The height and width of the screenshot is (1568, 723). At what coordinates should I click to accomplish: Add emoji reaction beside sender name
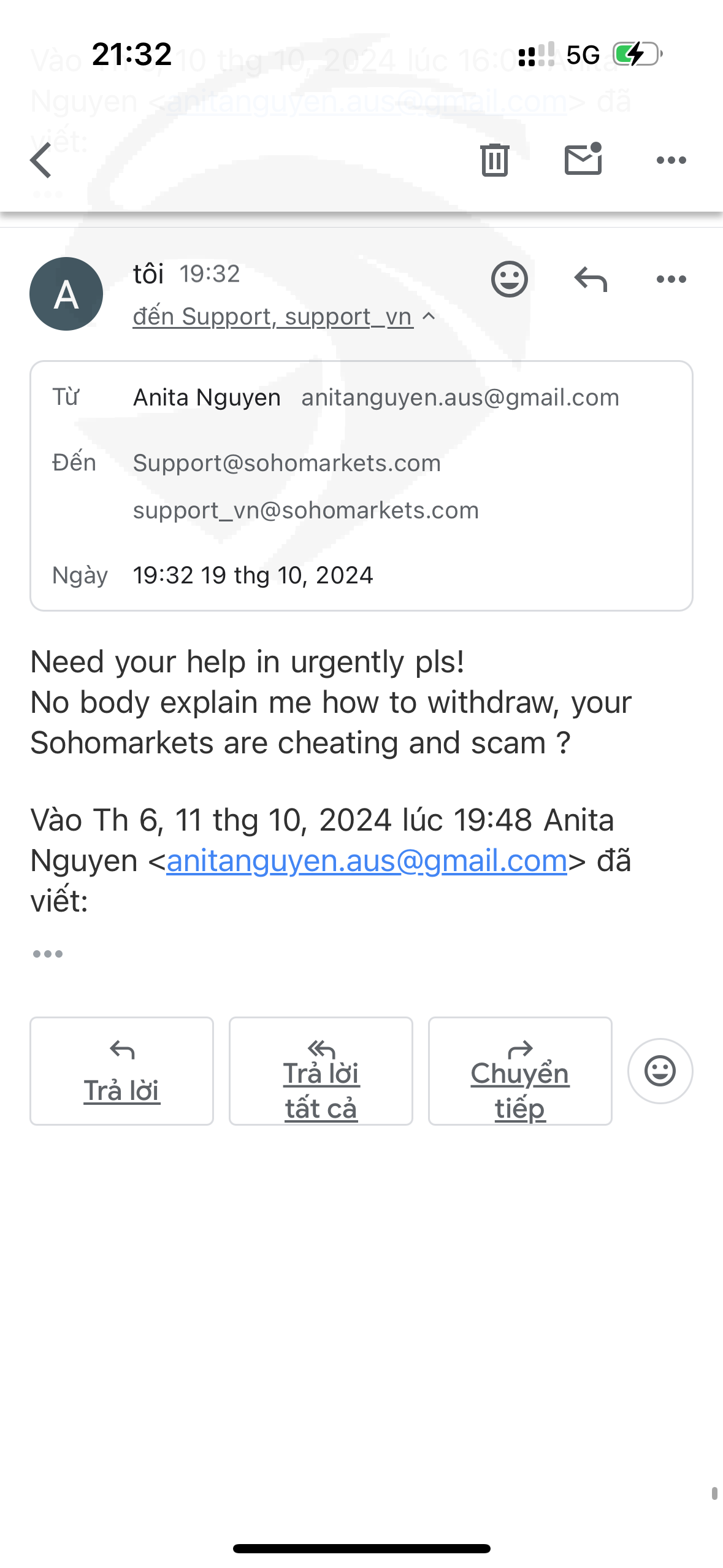[x=509, y=279]
